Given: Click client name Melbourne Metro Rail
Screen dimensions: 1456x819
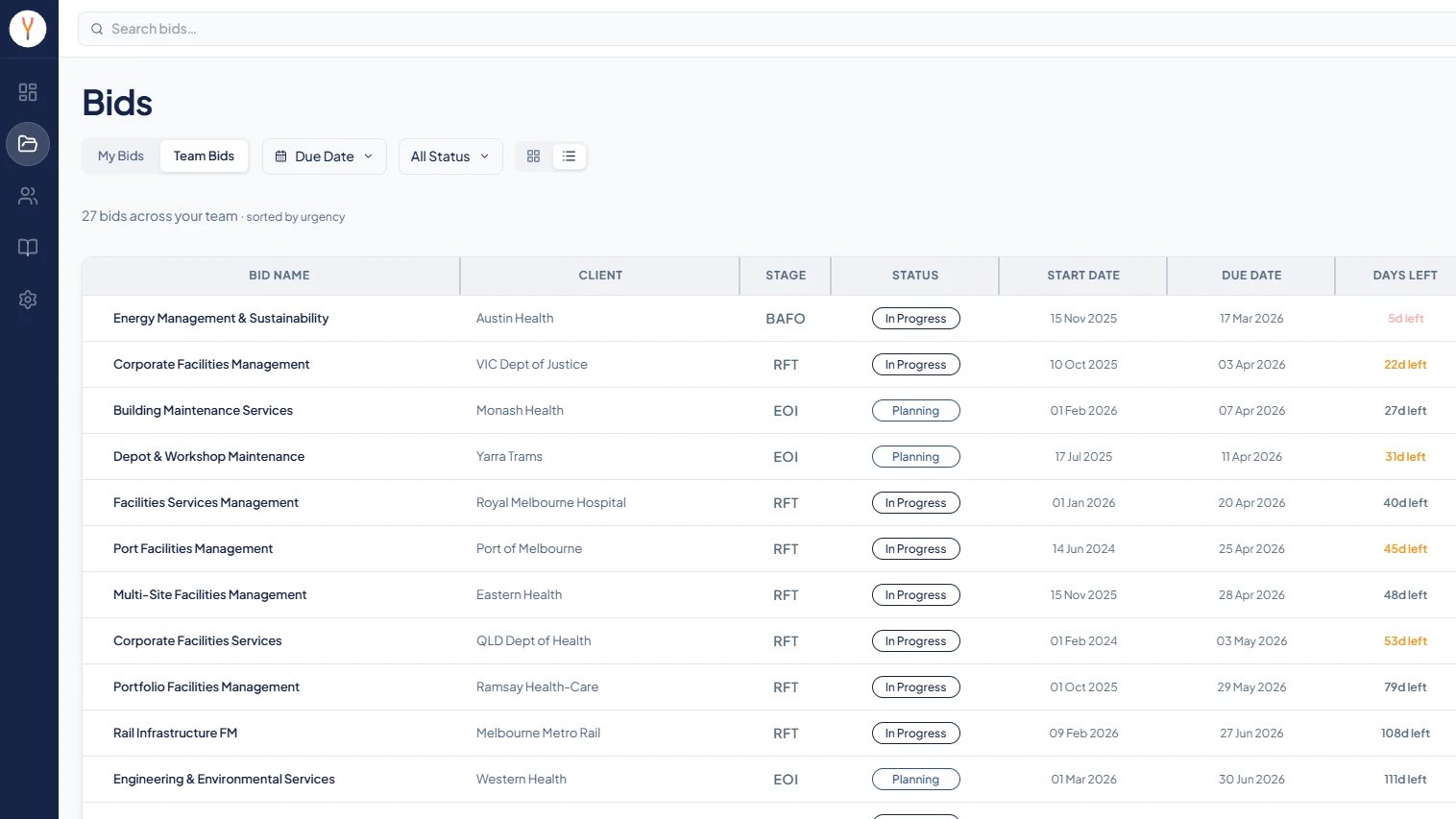Looking at the screenshot, I should click(538, 734).
